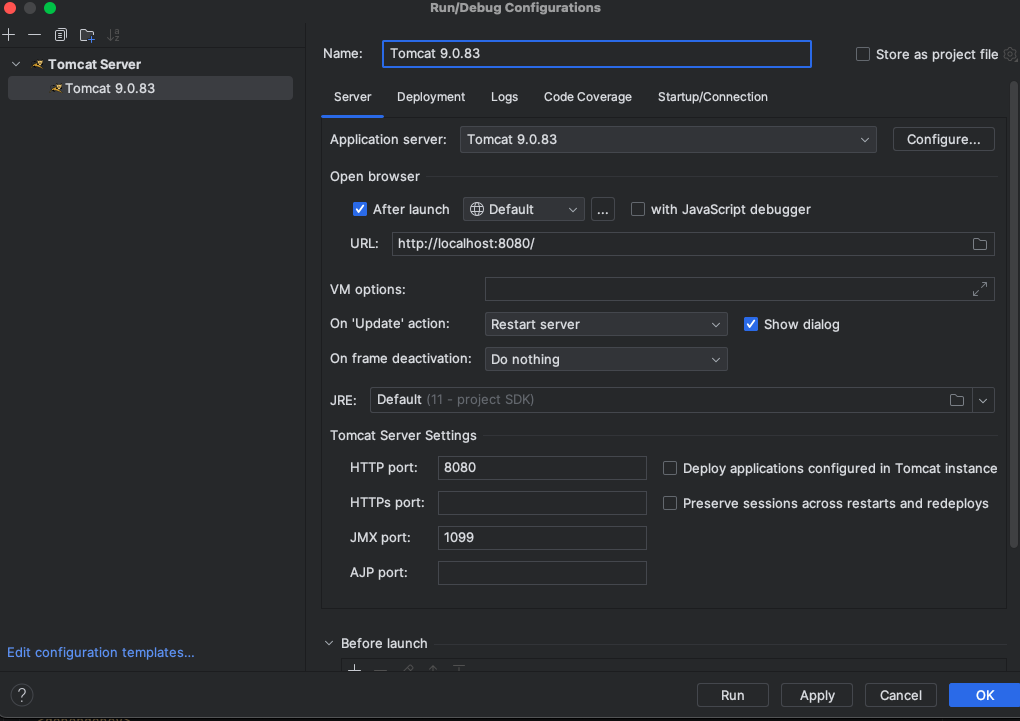Click the OK button
Image resolution: width=1020 pixels, height=721 pixels.
click(984, 695)
